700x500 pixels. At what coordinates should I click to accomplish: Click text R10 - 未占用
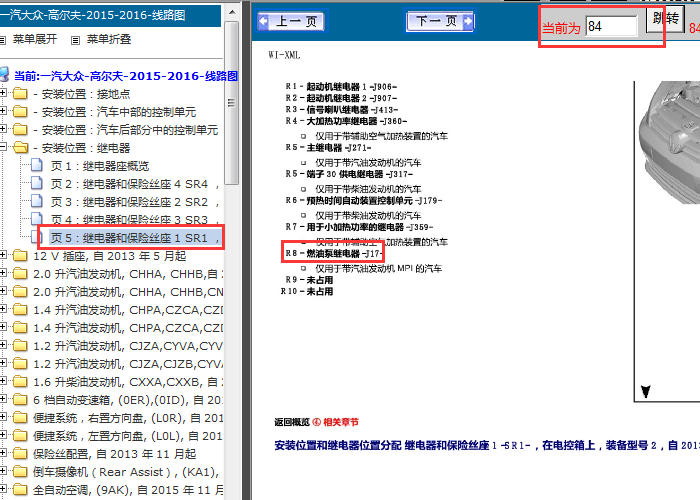307,292
